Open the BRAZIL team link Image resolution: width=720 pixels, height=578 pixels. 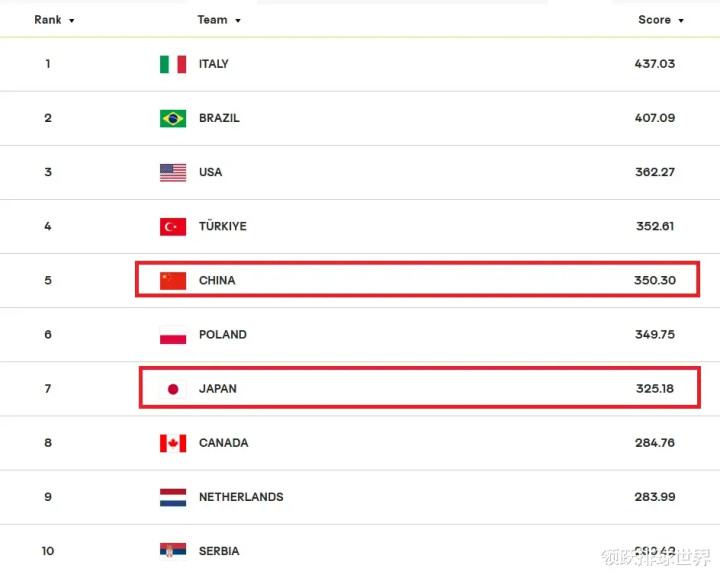(x=219, y=118)
